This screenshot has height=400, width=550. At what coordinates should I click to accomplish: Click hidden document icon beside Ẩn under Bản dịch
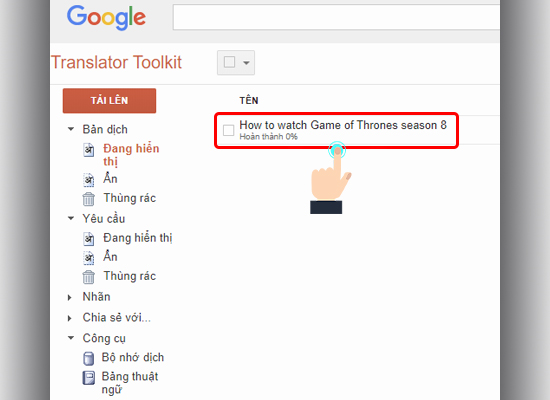(89, 180)
